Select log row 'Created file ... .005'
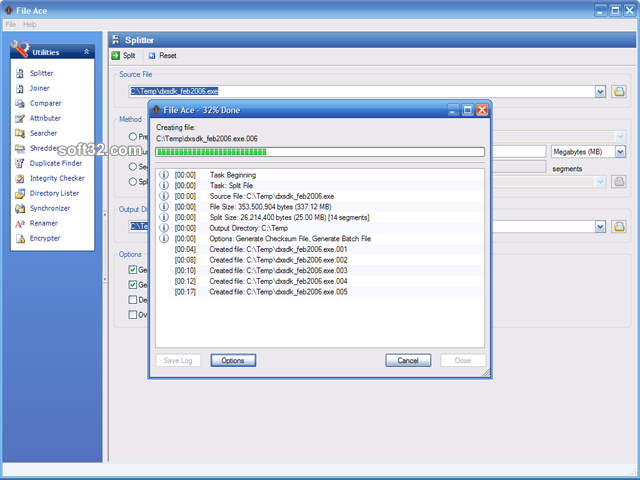 click(x=320, y=292)
